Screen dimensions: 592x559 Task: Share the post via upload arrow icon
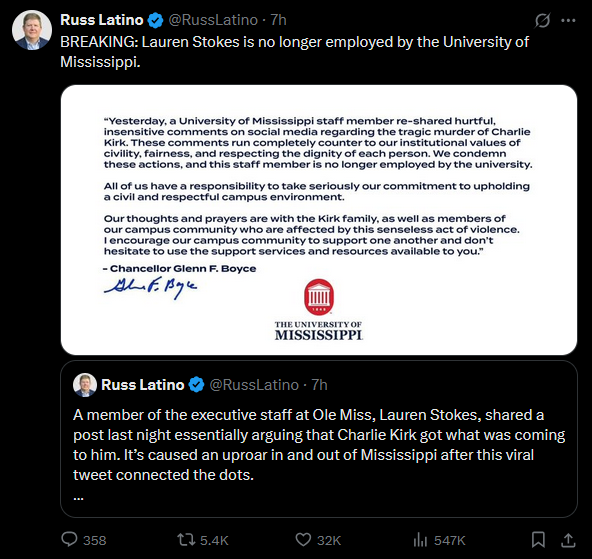[568, 540]
